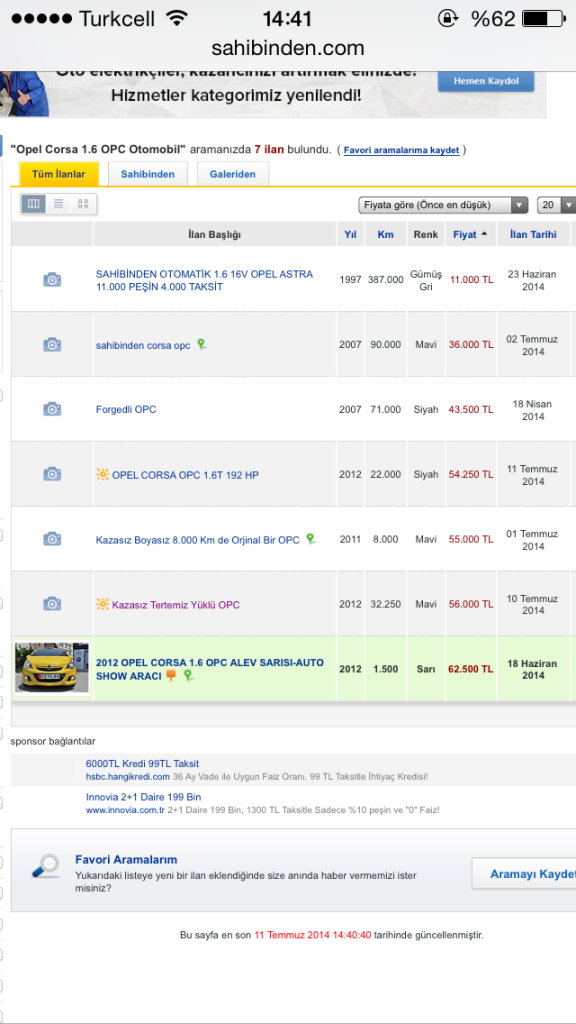Open the Fiyata göre sort dropdown
This screenshot has height=1024, width=576.
(x=443, y=205)
